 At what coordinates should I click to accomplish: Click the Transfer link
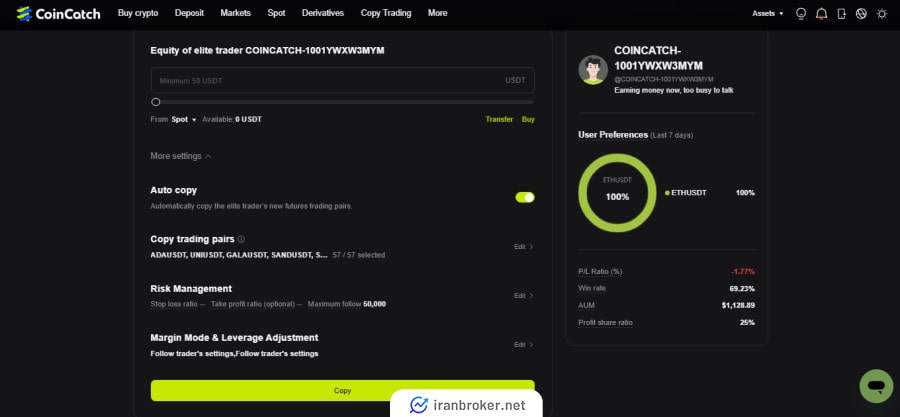click(499, 119)
